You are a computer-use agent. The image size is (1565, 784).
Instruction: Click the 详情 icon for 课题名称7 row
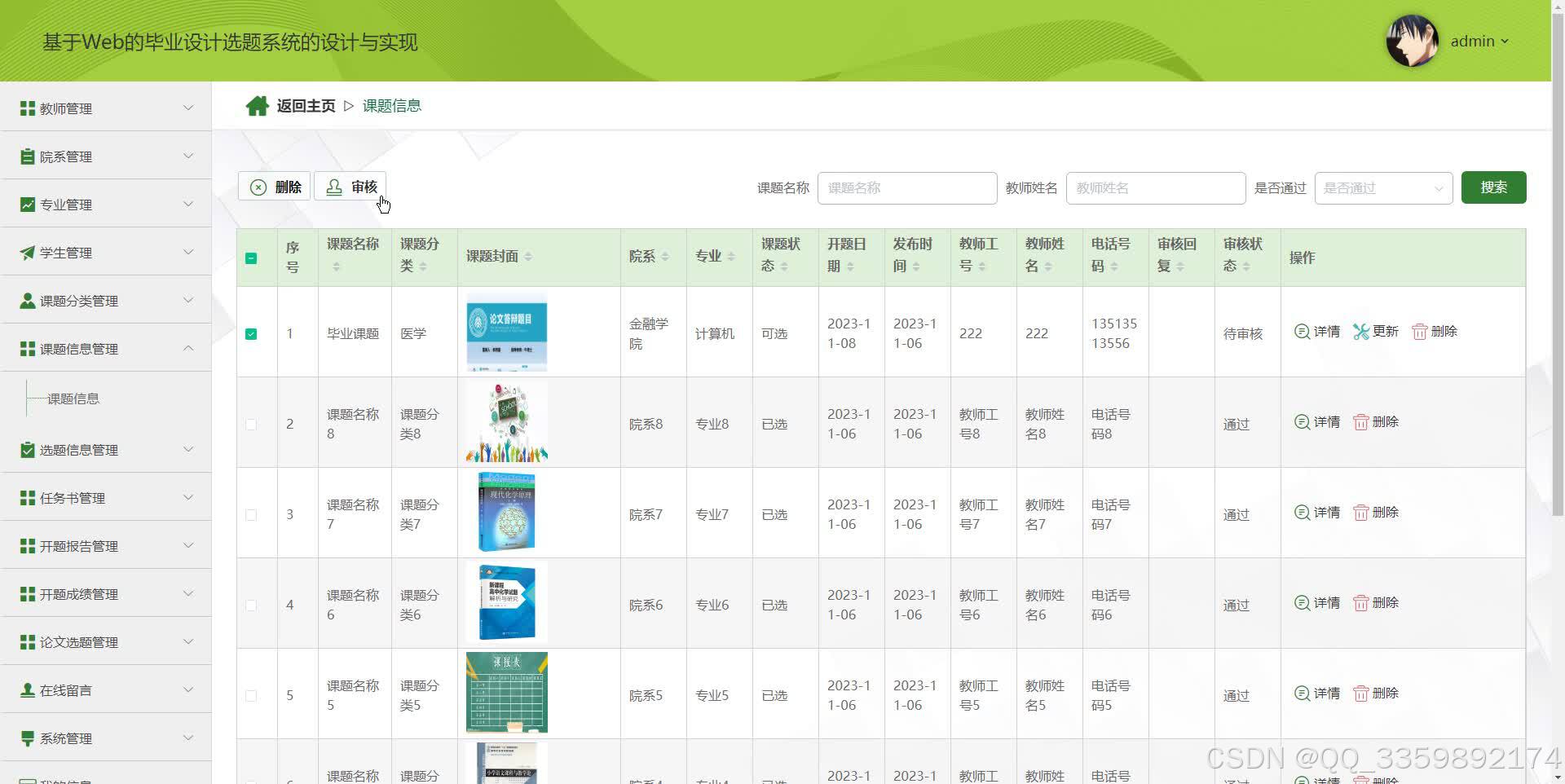point(1302,513)
